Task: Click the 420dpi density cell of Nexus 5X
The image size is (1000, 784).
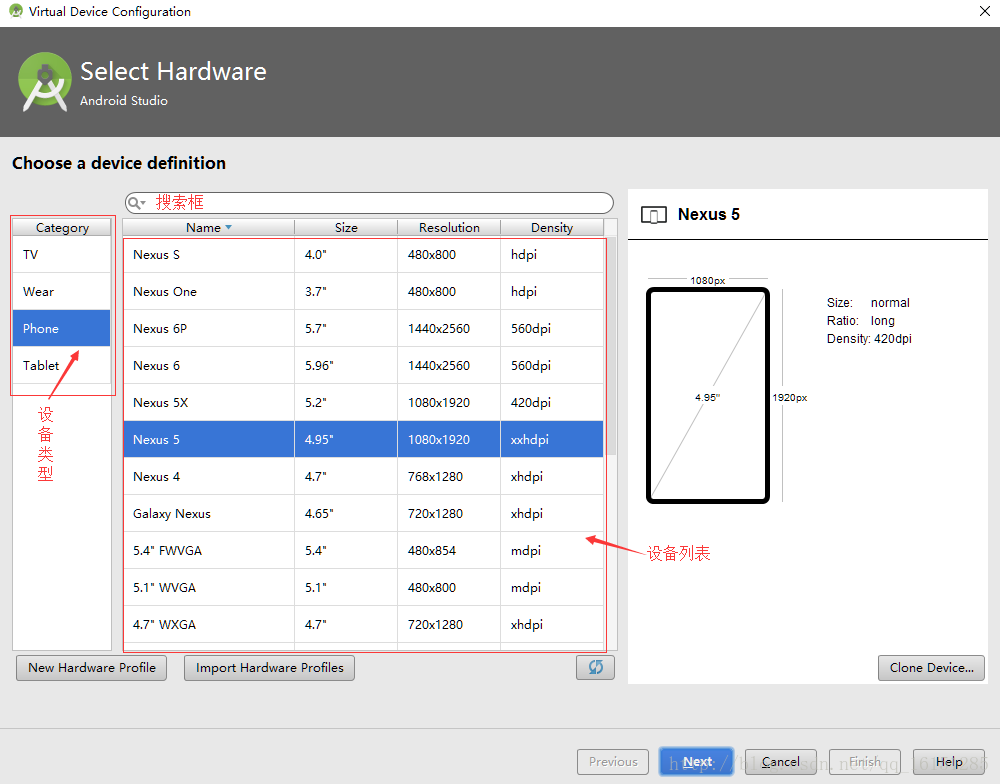Action: pos(552,403)
